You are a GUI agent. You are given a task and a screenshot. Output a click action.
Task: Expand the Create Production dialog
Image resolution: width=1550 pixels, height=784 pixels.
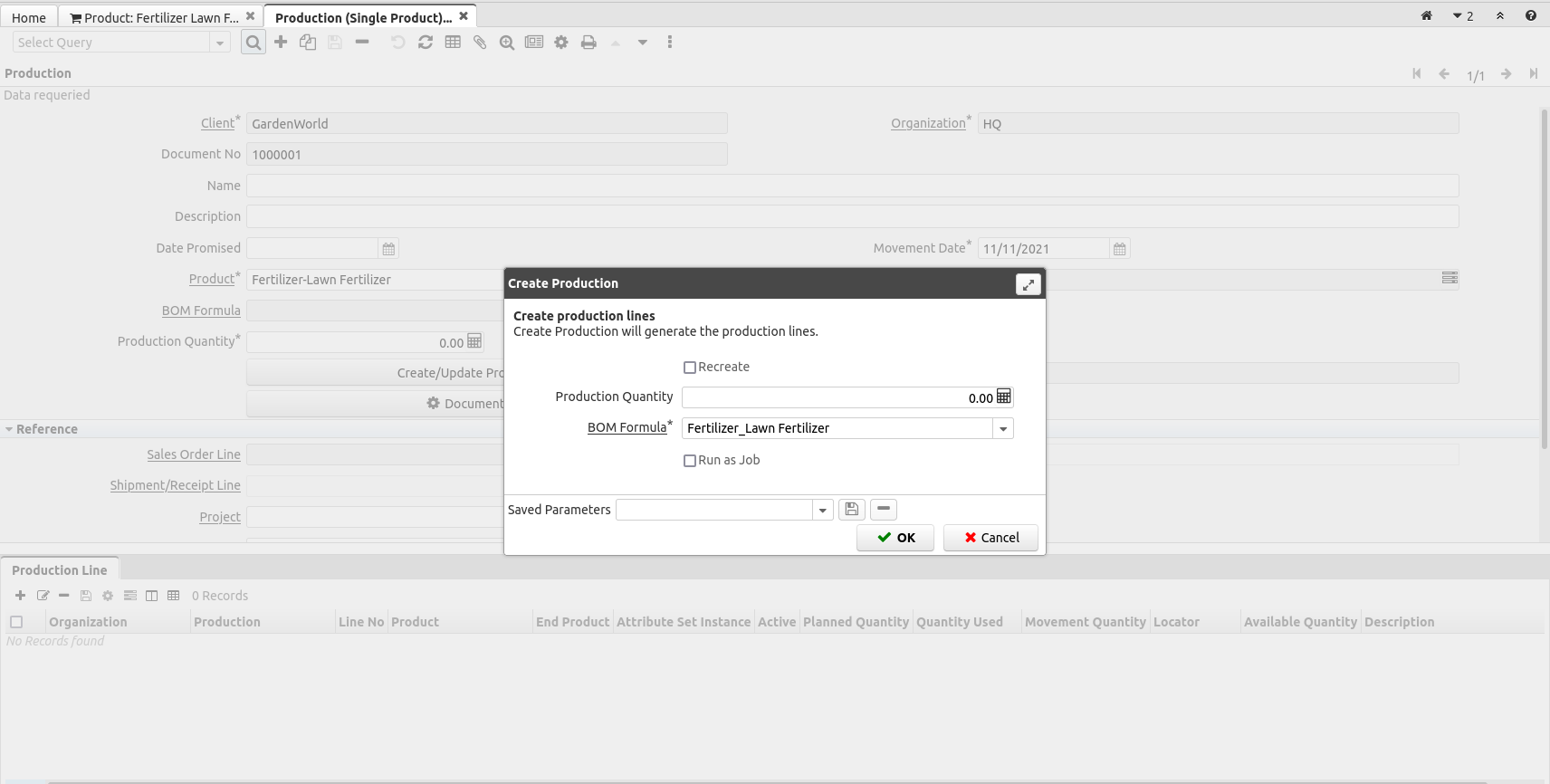pyautogui.click(x=1029, y=284)
